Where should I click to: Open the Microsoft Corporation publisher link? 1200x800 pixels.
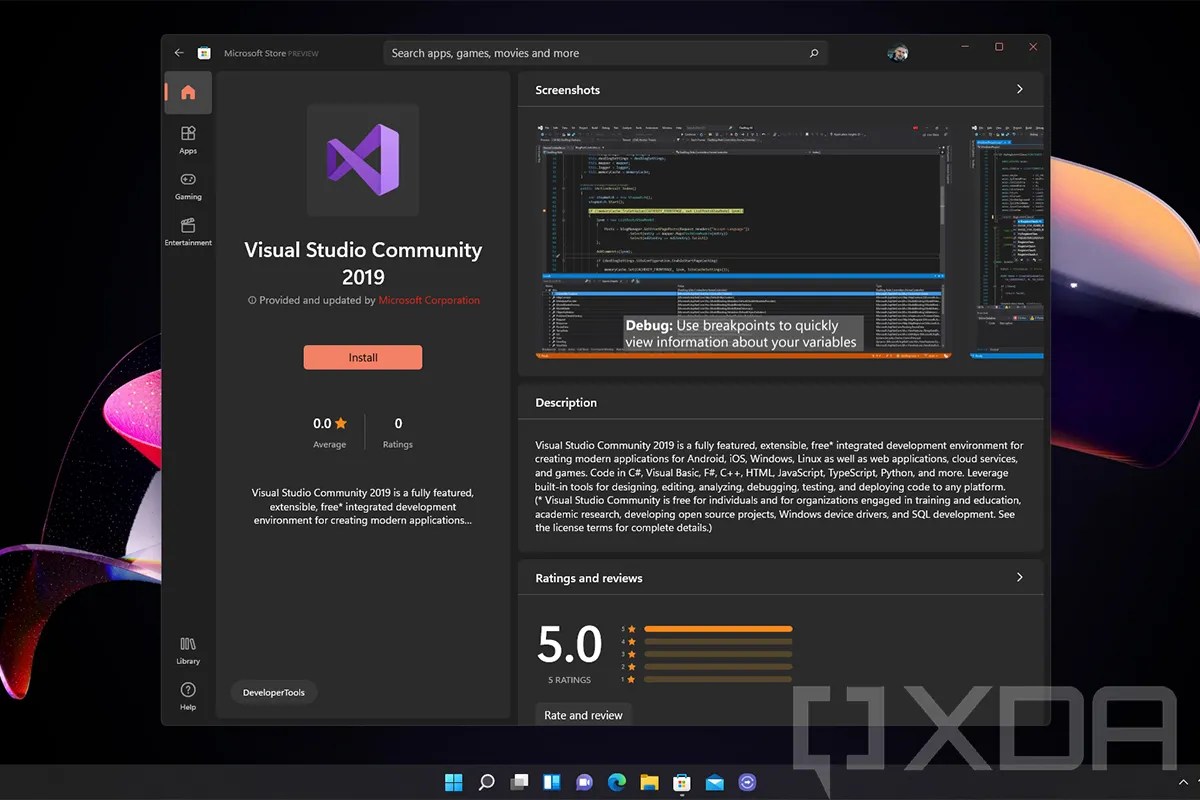pos(429,300)
